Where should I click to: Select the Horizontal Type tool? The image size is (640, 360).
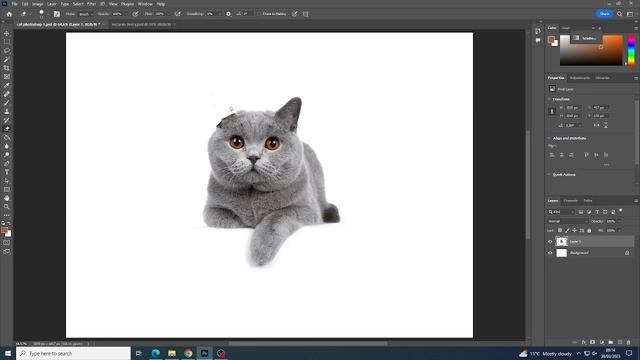(x=7, y=172)
